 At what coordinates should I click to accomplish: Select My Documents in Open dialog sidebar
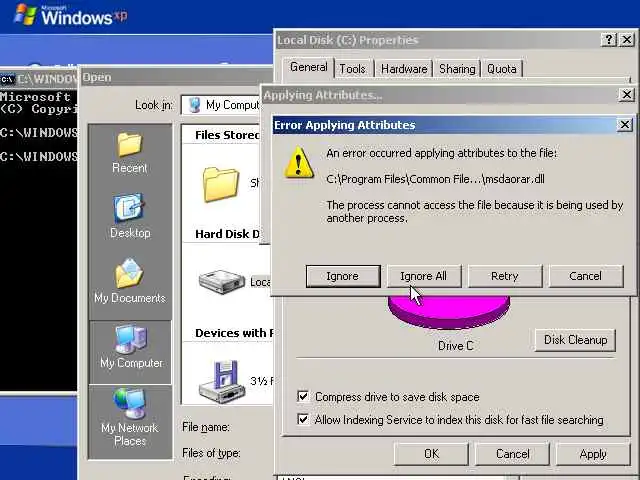[x=130, y=281]
